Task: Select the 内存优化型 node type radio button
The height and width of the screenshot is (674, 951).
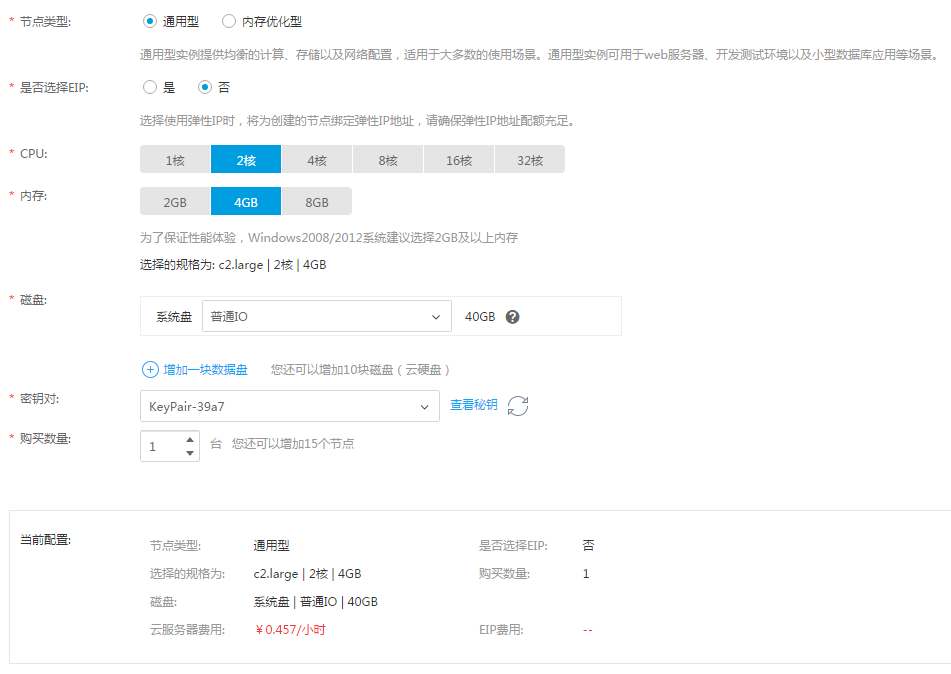Action: pos(229,21)
